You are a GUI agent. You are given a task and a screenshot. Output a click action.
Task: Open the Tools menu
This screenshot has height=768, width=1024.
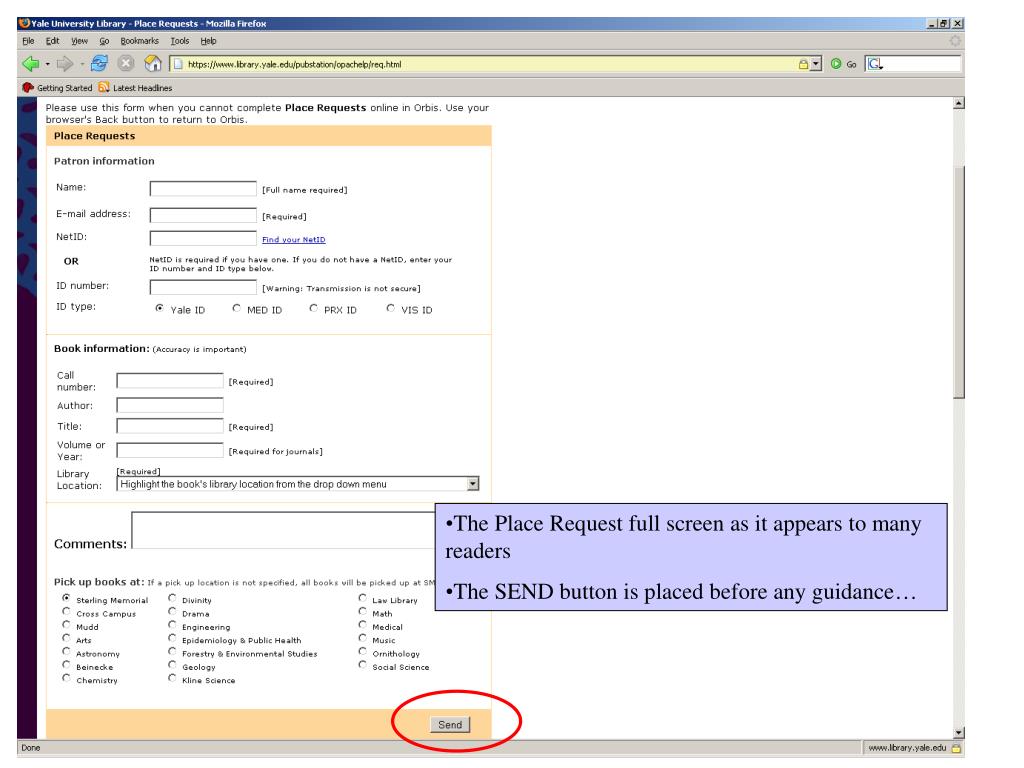point(179,40)
